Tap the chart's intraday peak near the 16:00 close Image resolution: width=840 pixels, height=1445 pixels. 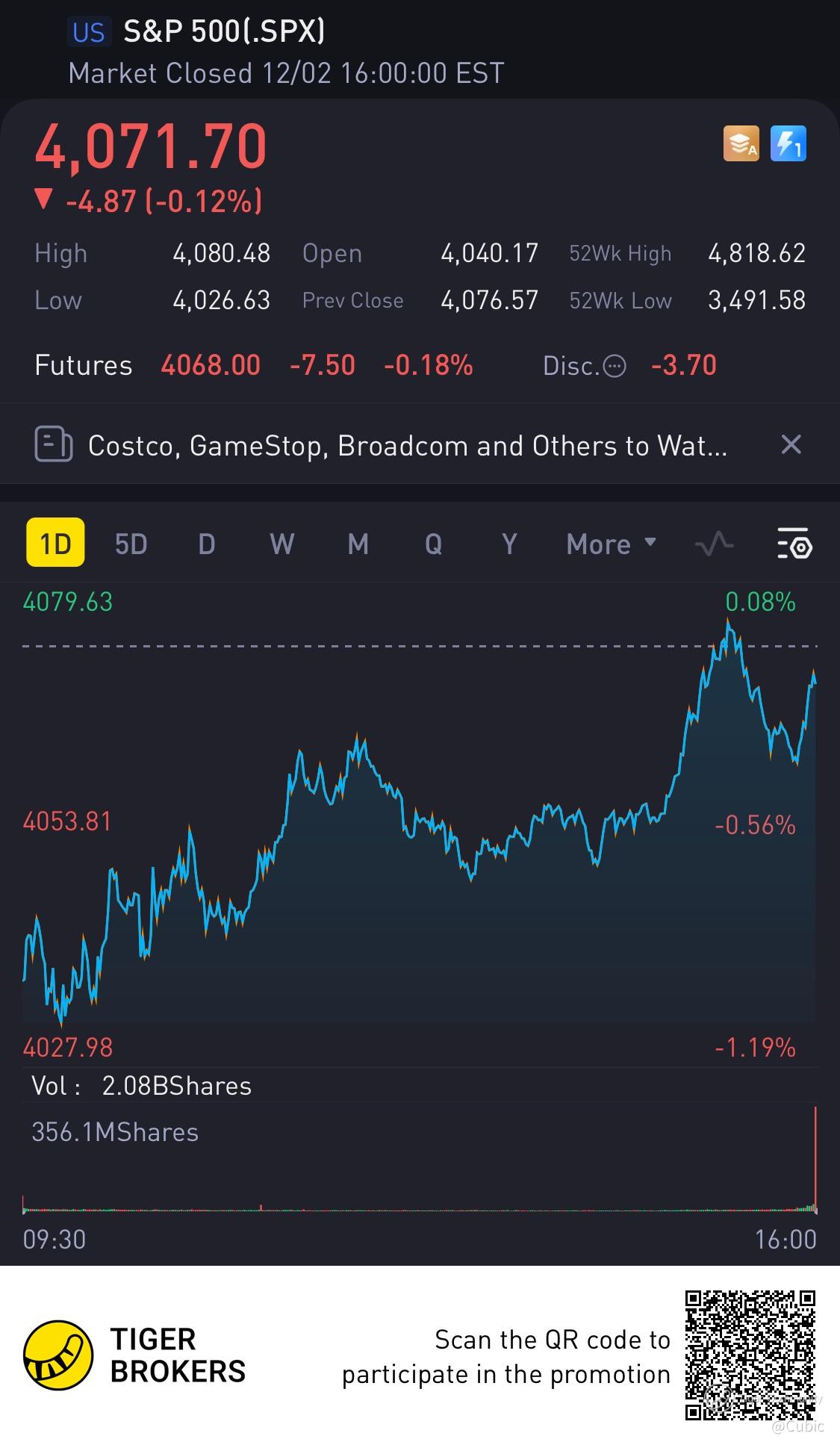click(x=729, y=621)
